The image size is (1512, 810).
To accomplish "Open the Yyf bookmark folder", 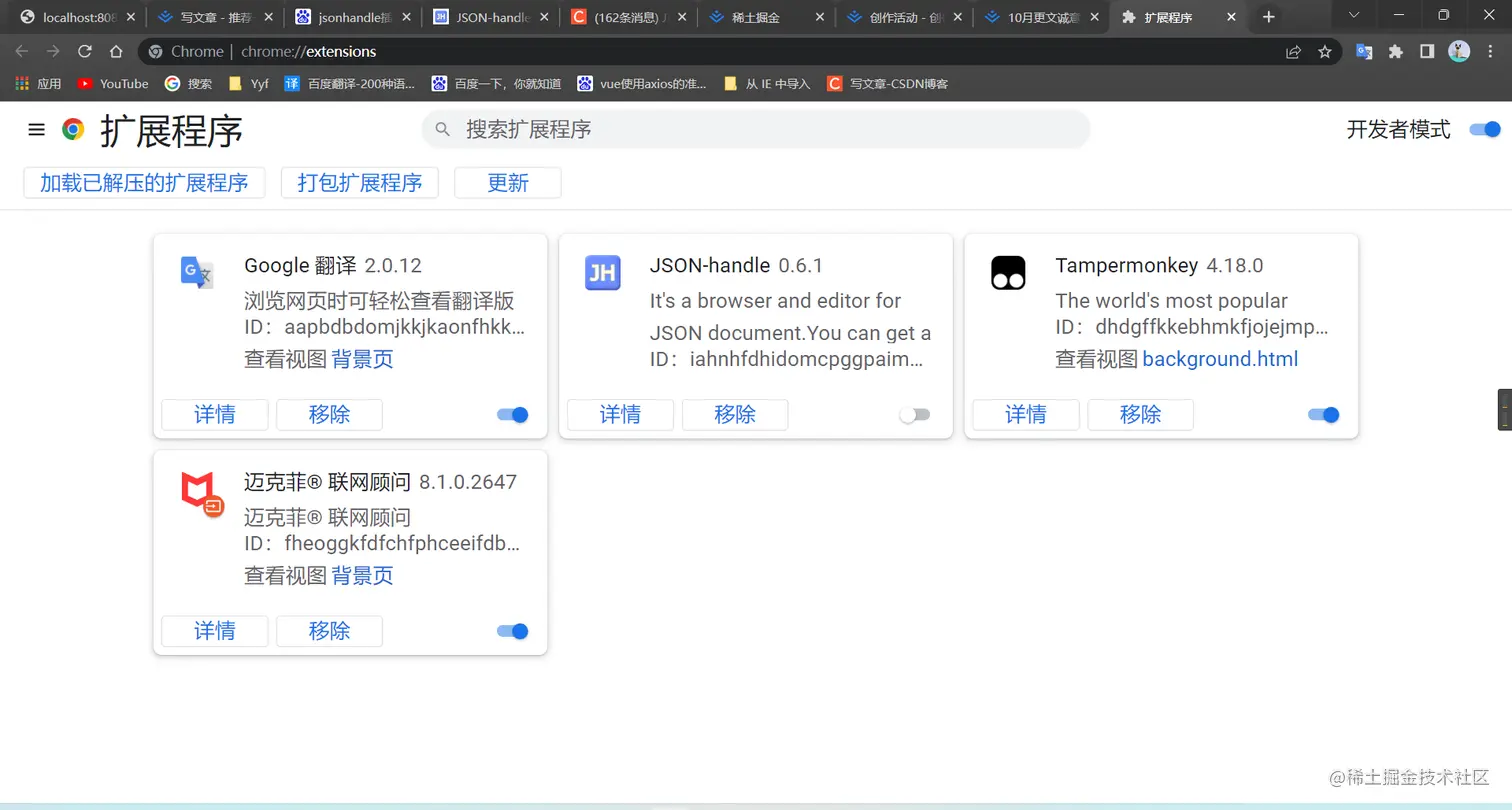I will [249, 84].
